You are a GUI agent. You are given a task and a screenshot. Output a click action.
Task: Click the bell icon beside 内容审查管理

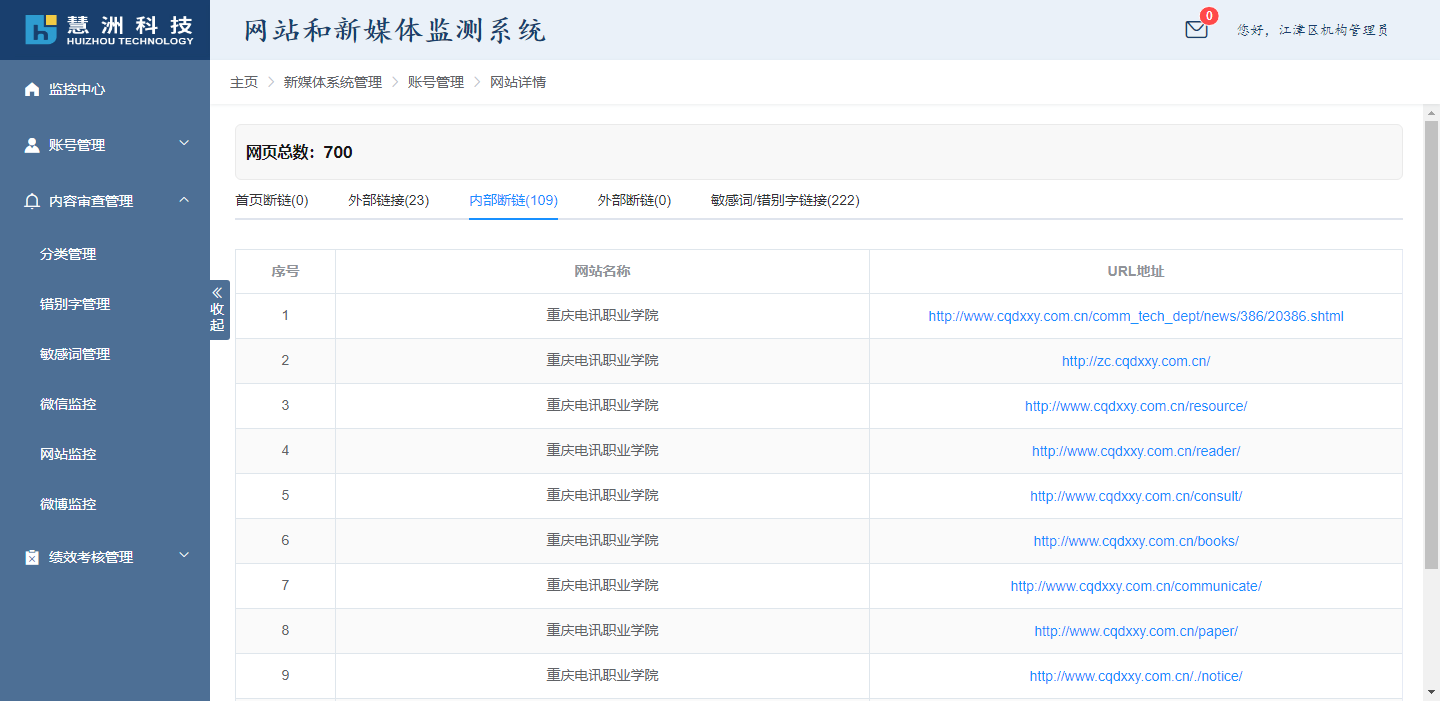point(32,201)
